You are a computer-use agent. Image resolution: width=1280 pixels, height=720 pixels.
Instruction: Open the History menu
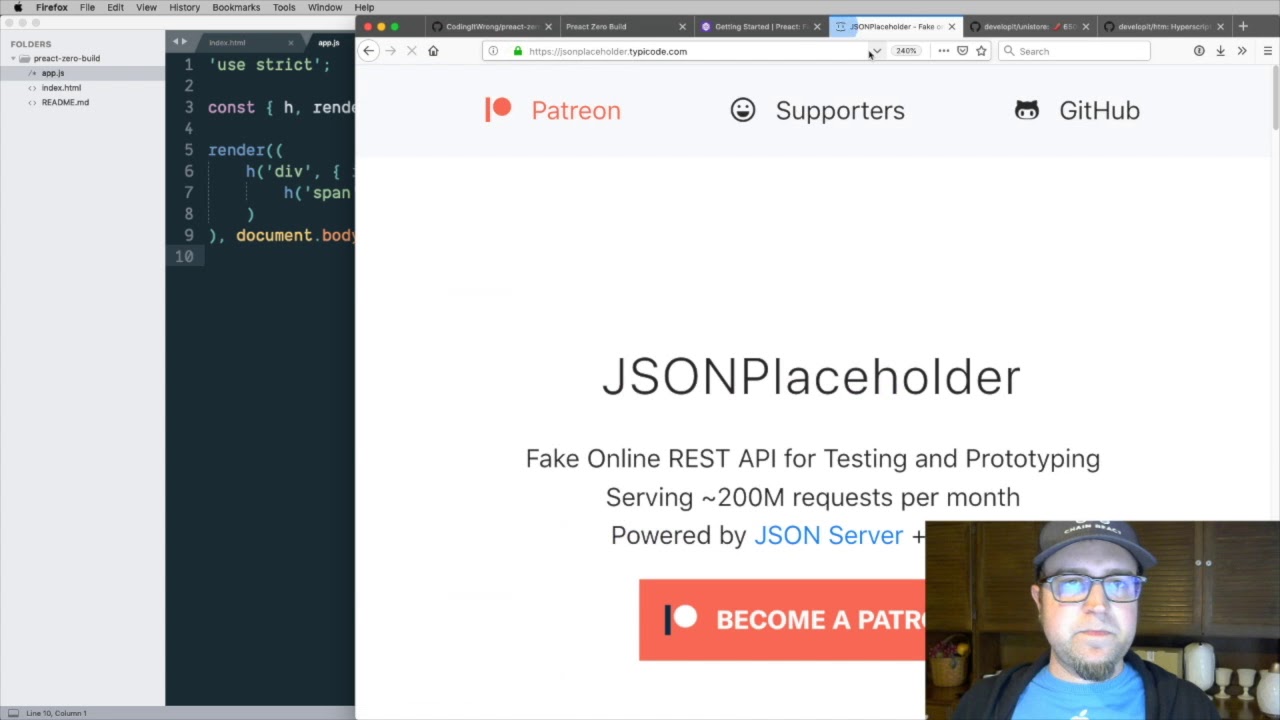(184, 7)
